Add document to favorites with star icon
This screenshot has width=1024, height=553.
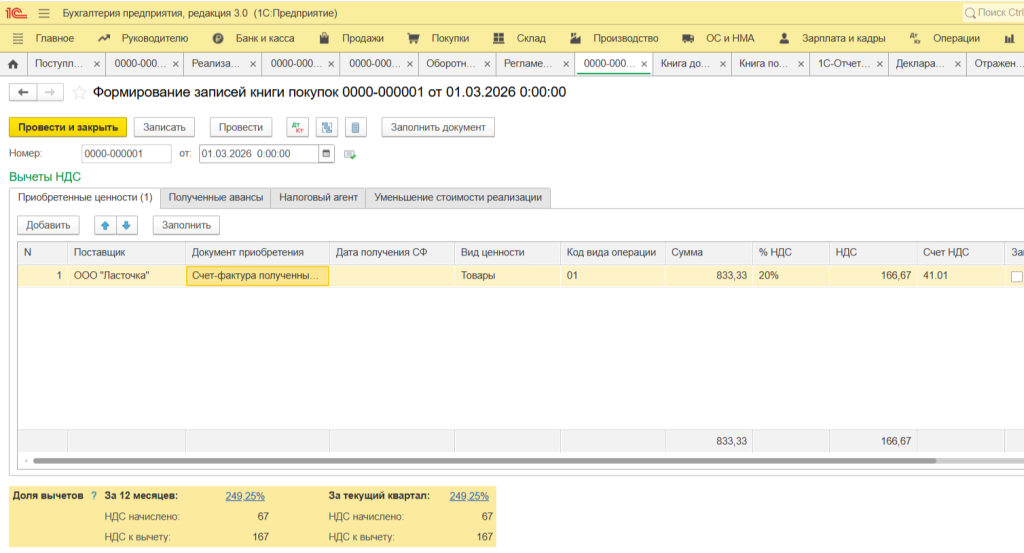click(x=79, y=93)
